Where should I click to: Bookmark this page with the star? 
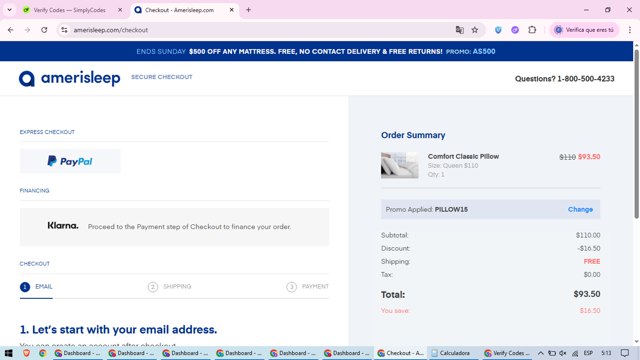475,30
